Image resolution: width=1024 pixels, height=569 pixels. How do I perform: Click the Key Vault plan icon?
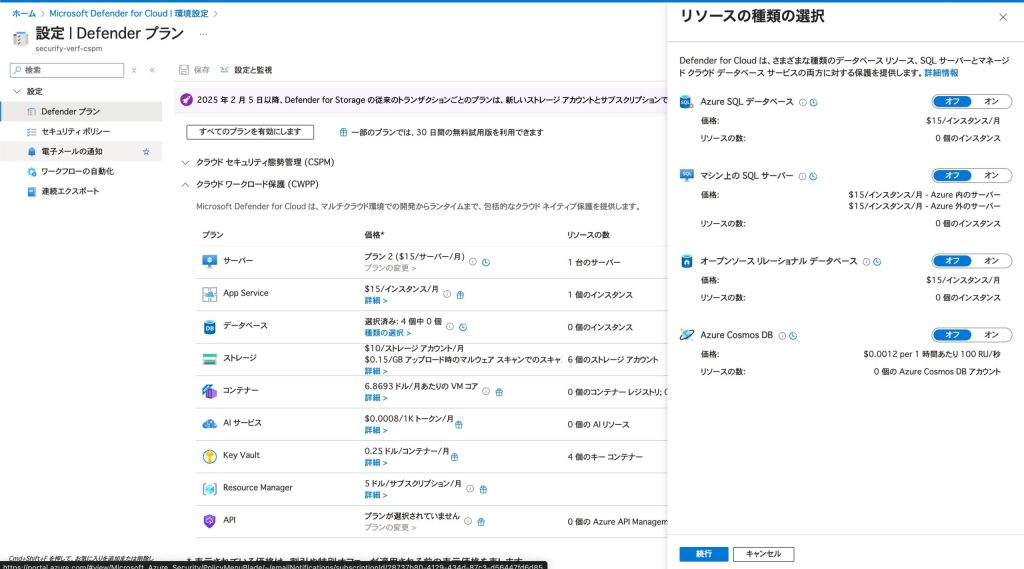209,456
